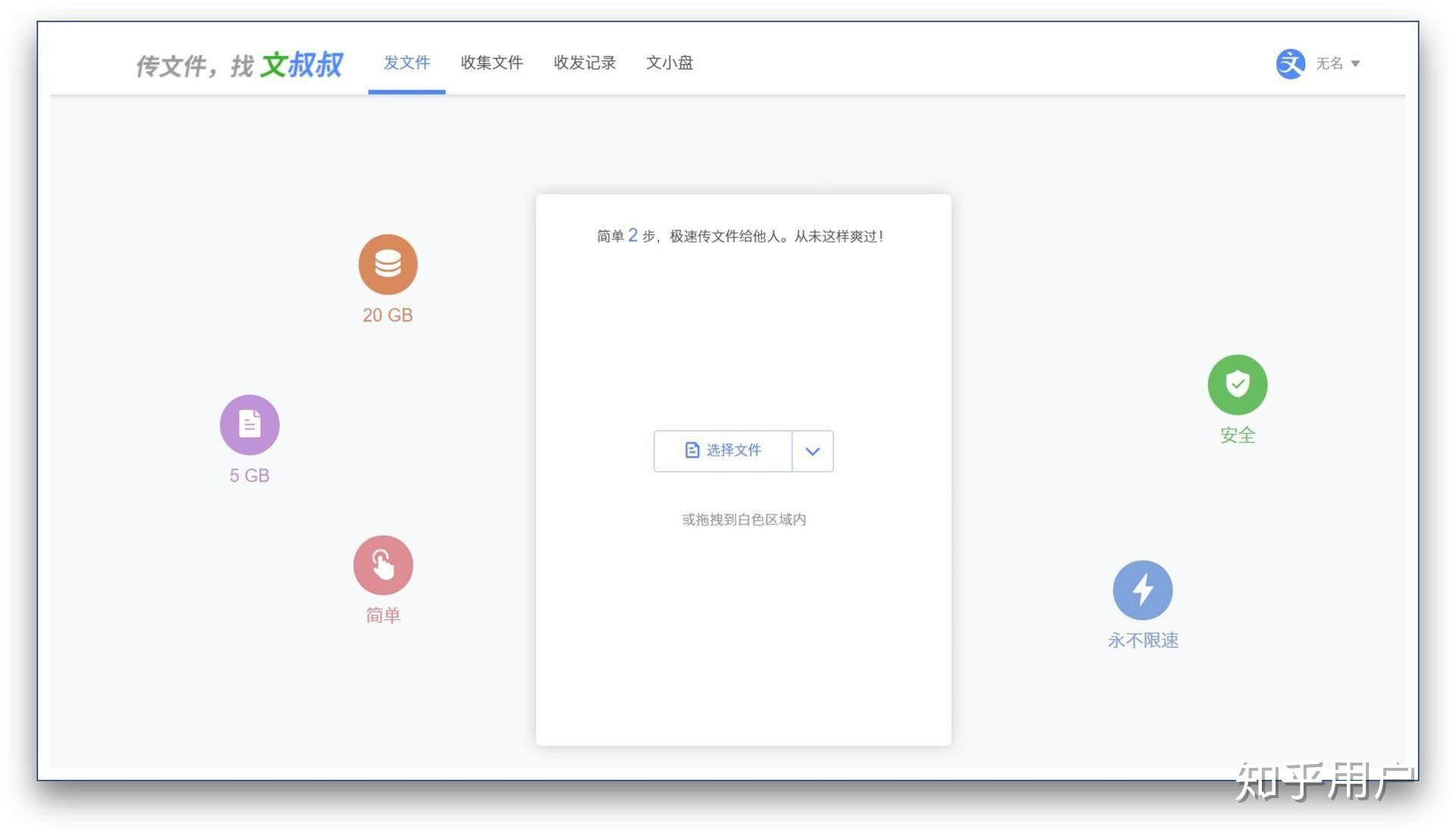Open the 收集文件 tab

pos(491,63)
